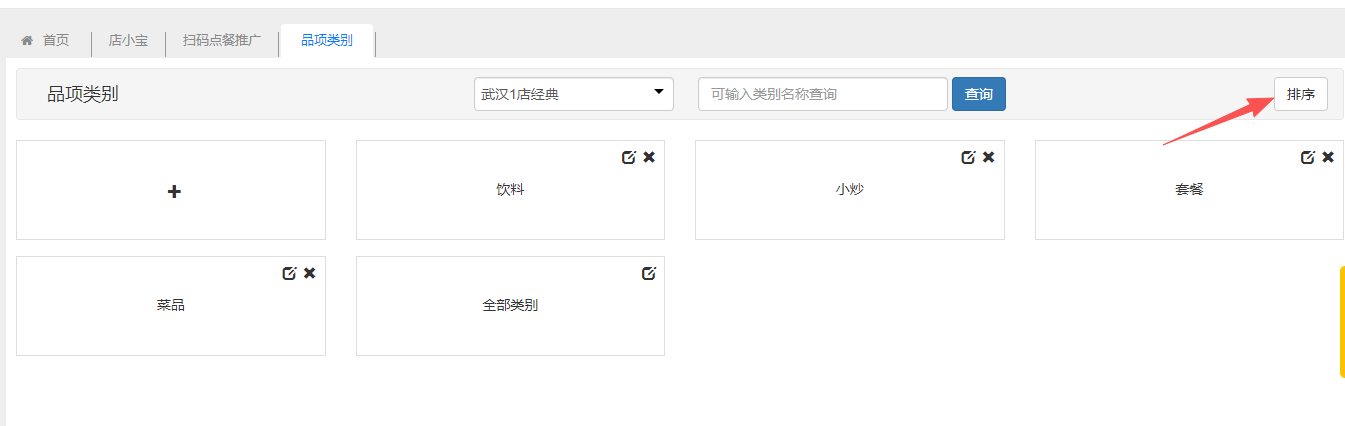Viewport: 1345px width, 426px height.
Task: Delete the 饮料 category
Action: (649, 157)
